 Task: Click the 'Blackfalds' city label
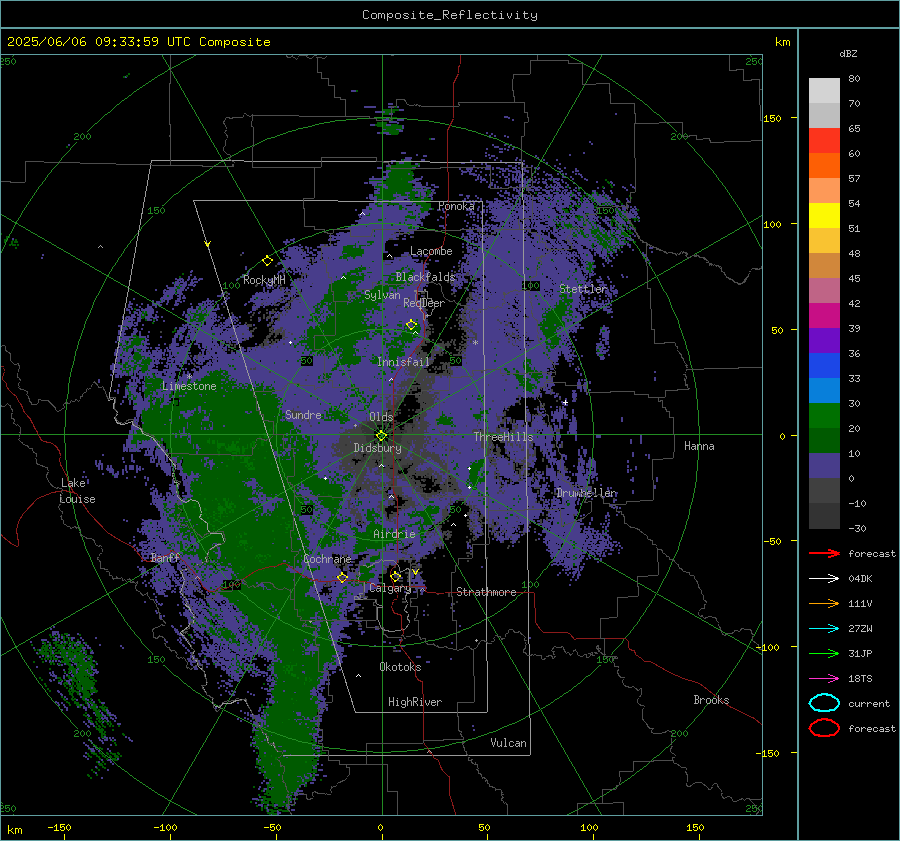point(425,277)
